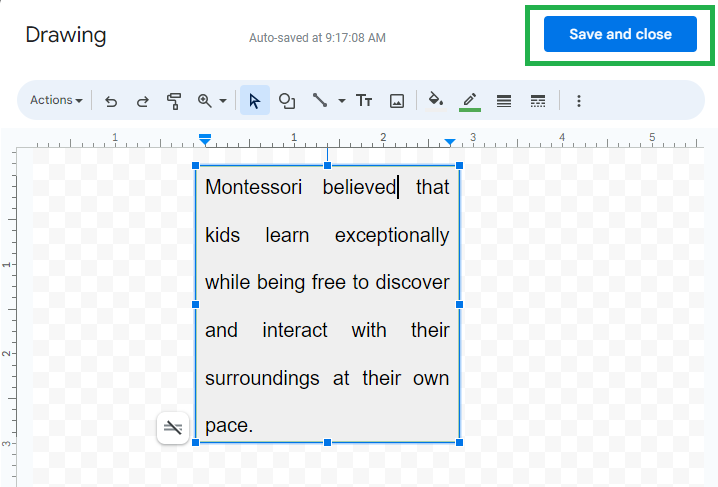Open Border weight options
This screenshot has height=487, width=718.
pyautogui.click(x=504, y=100)
